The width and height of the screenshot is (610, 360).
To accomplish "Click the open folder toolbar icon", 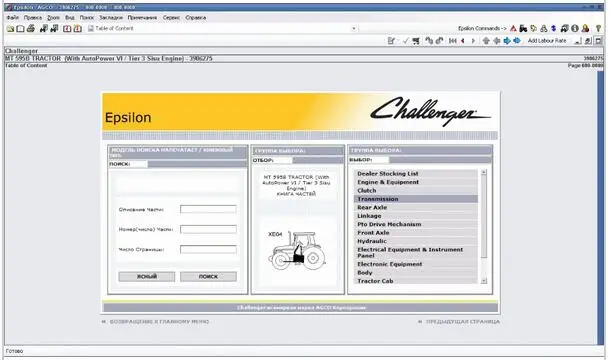I will (10, 28).
